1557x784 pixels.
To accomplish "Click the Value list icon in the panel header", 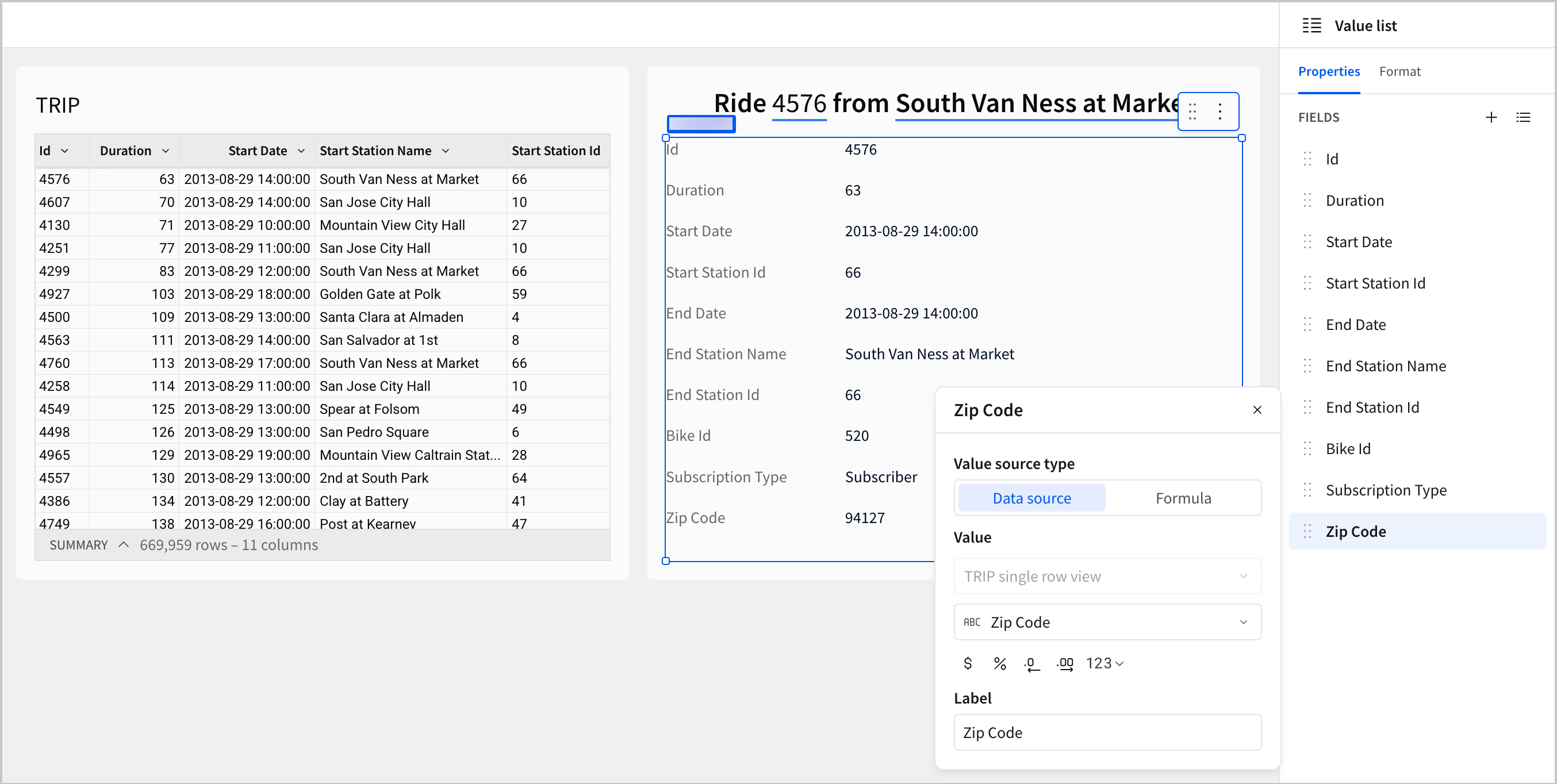I will (x=1312, y=25).
